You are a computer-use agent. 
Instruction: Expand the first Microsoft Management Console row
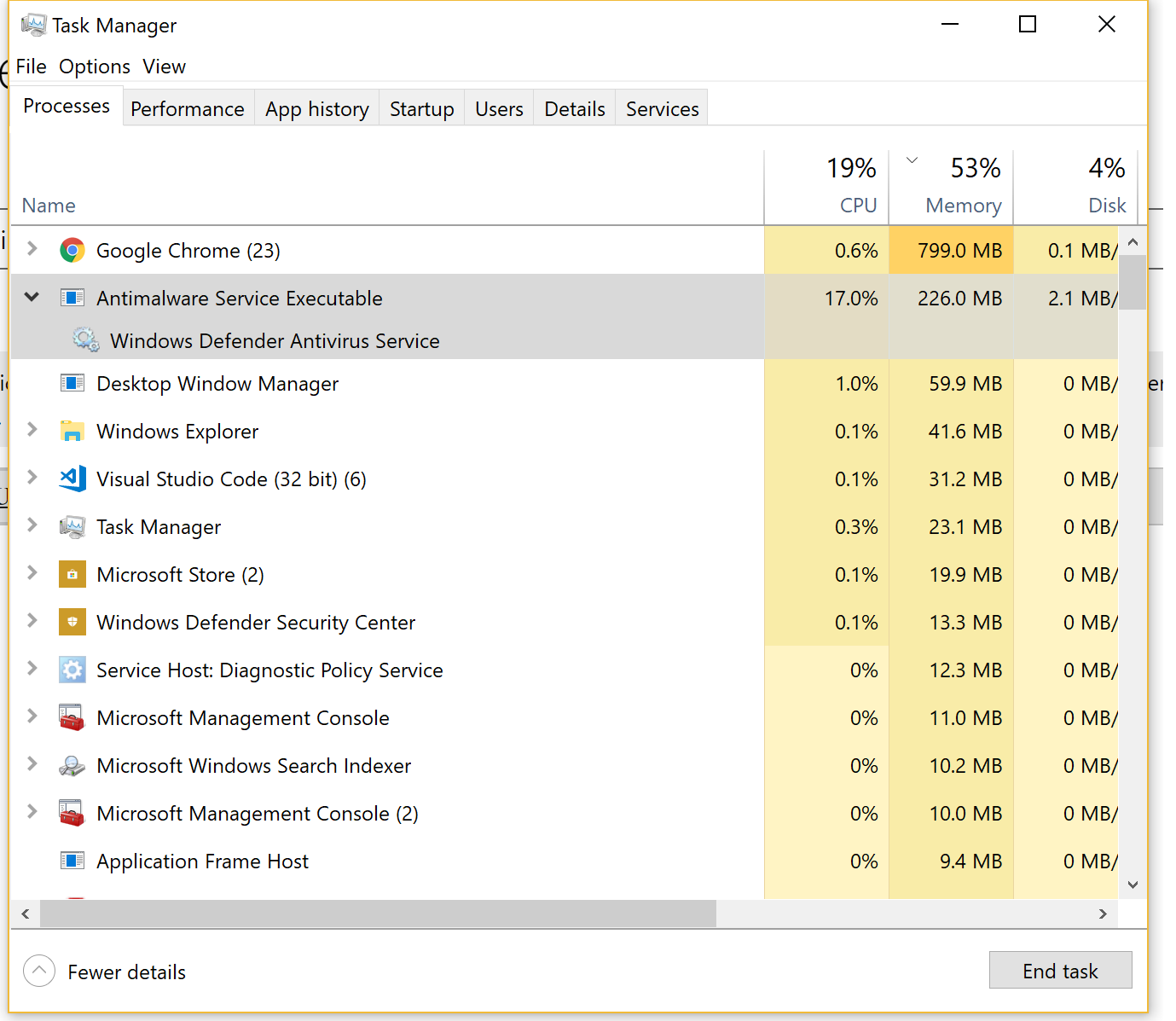coord(32,716)
